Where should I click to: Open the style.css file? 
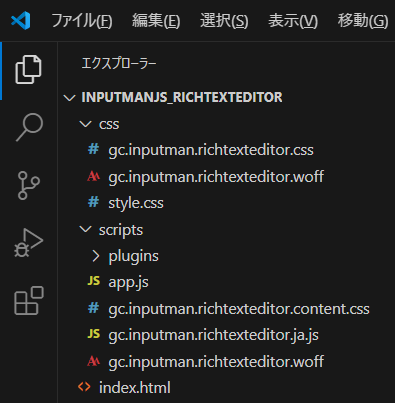pos(136,203)
